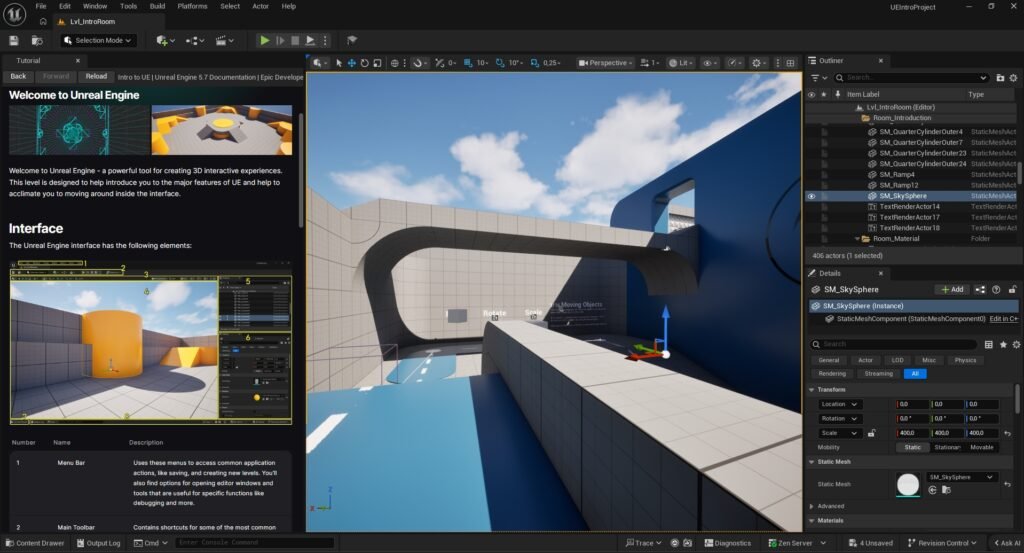Open the Selection Mode dropdown

pos(99,40)
